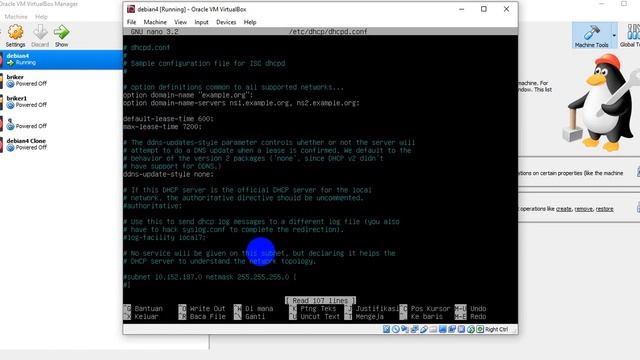640x360 pixels.
Task: Follow the 'create' link in Manager
Action: 564,209
